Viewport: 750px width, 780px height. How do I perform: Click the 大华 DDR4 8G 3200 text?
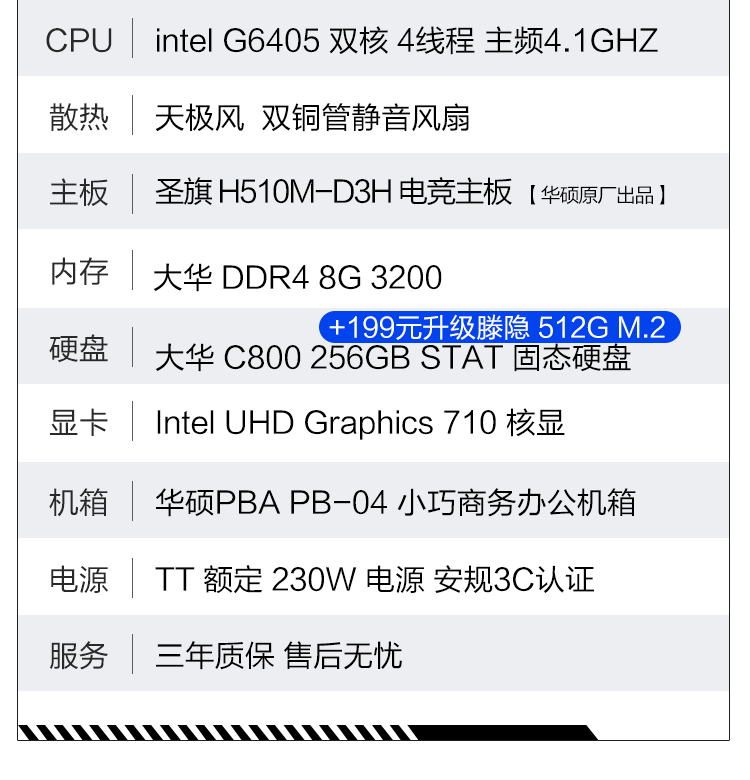point(298,277)
